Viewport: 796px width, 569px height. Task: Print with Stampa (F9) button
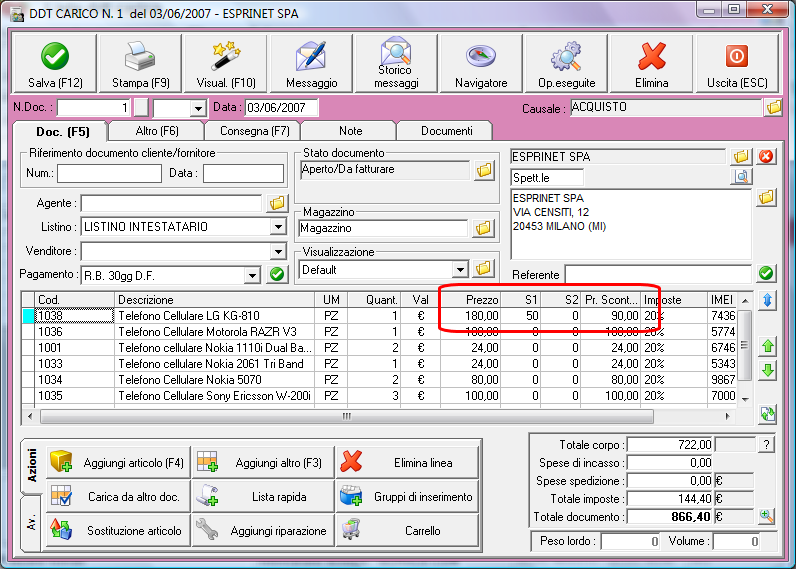[x=140, y=64]
